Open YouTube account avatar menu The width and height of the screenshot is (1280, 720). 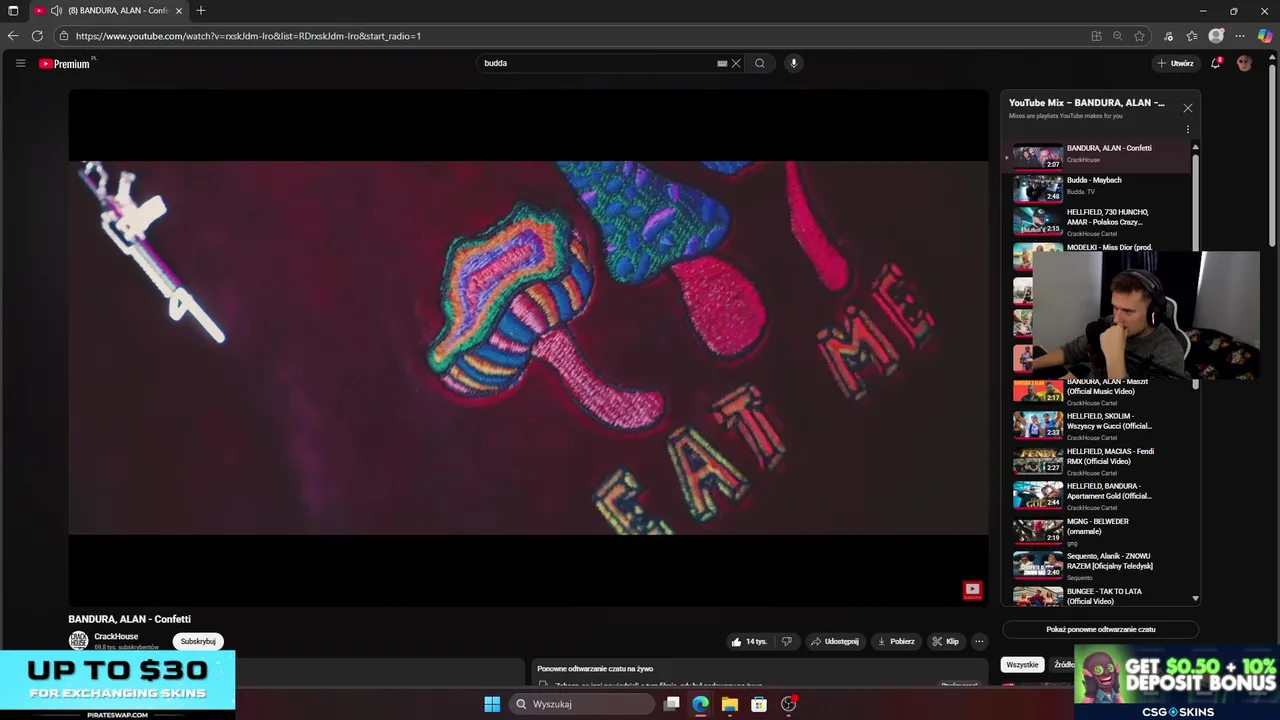(1244, 63)
